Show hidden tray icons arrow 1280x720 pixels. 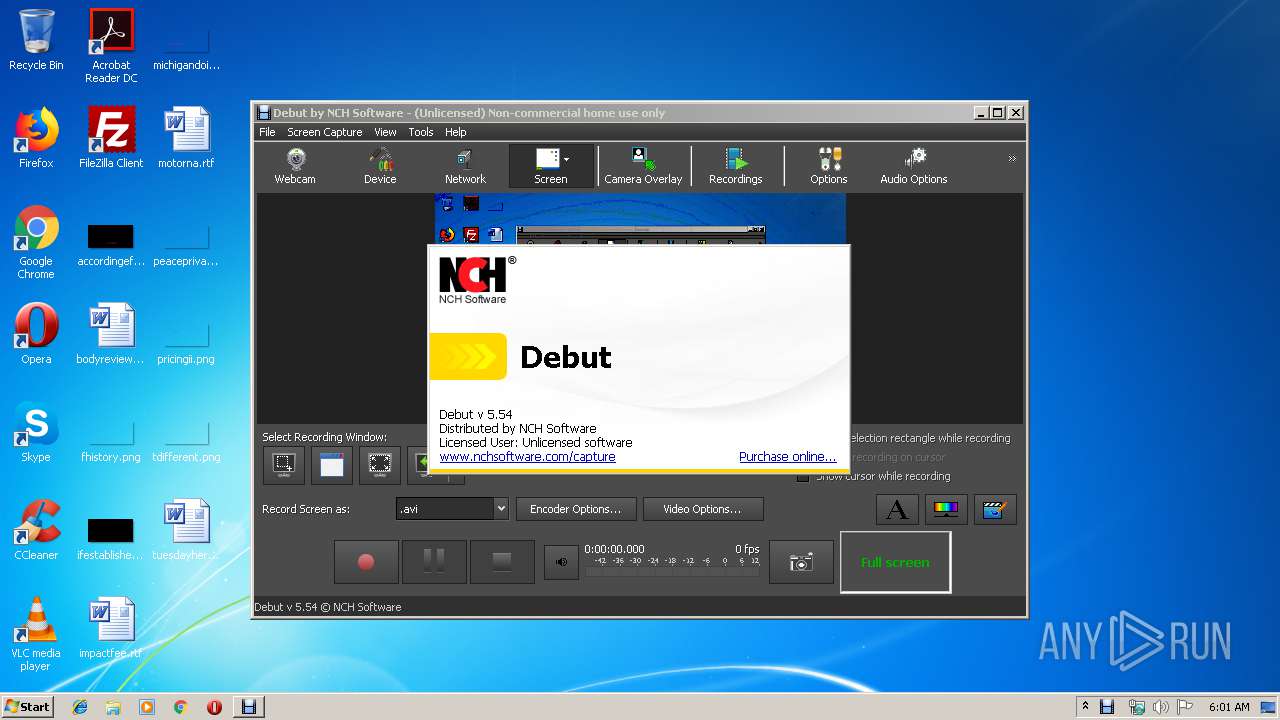(x=1085, y=706)
